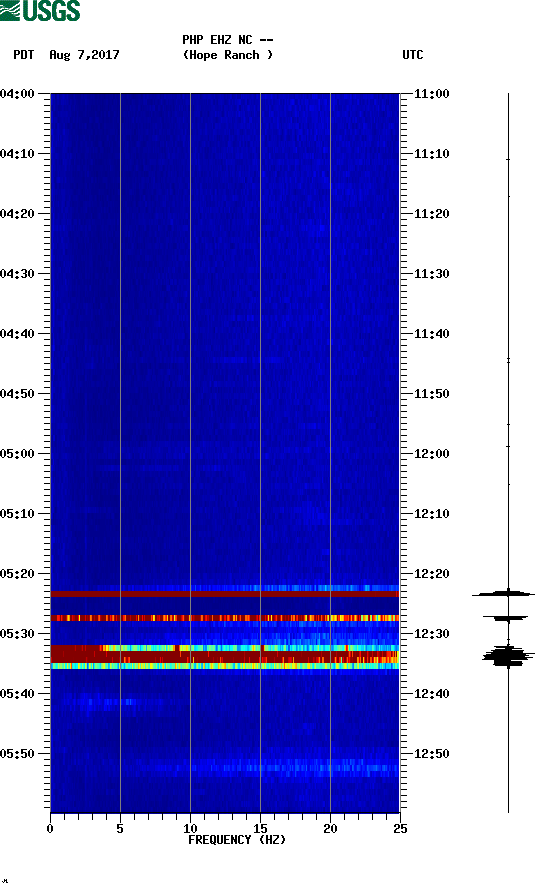Image resolution: width=552 pixels, height=892 pixels.
Task: Click the 'UTC' timezone label
Action: (413, 55)
